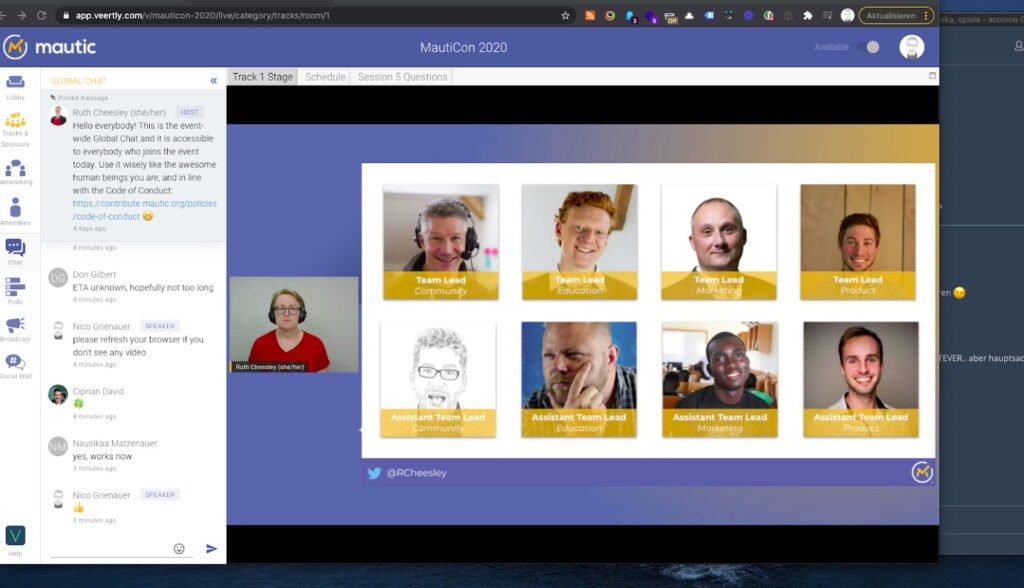
Task: Open the RSS feed extension
Action: coord(590,15)
